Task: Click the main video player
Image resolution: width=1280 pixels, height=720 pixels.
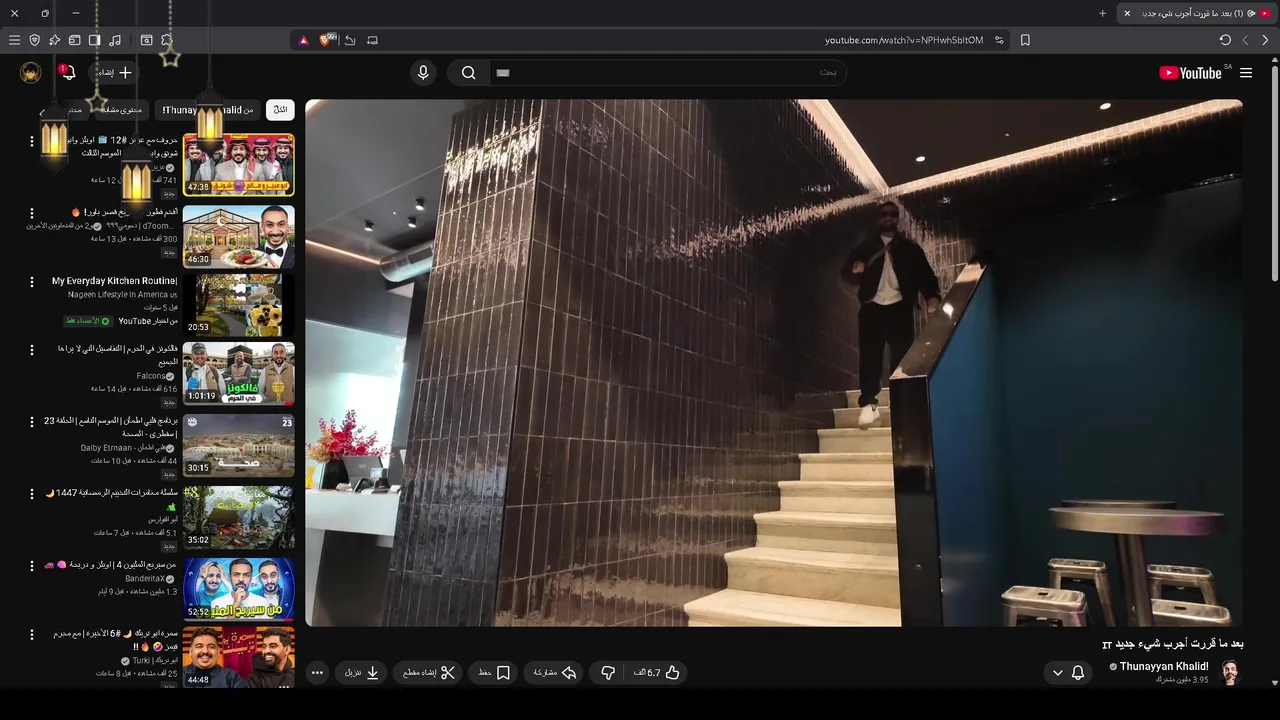Action: click(x=774, y=362)
